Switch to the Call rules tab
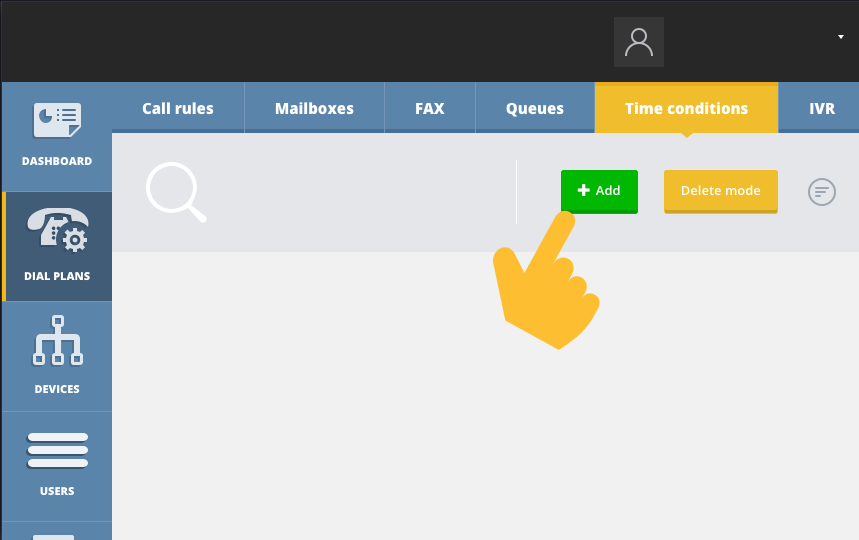 178,108
